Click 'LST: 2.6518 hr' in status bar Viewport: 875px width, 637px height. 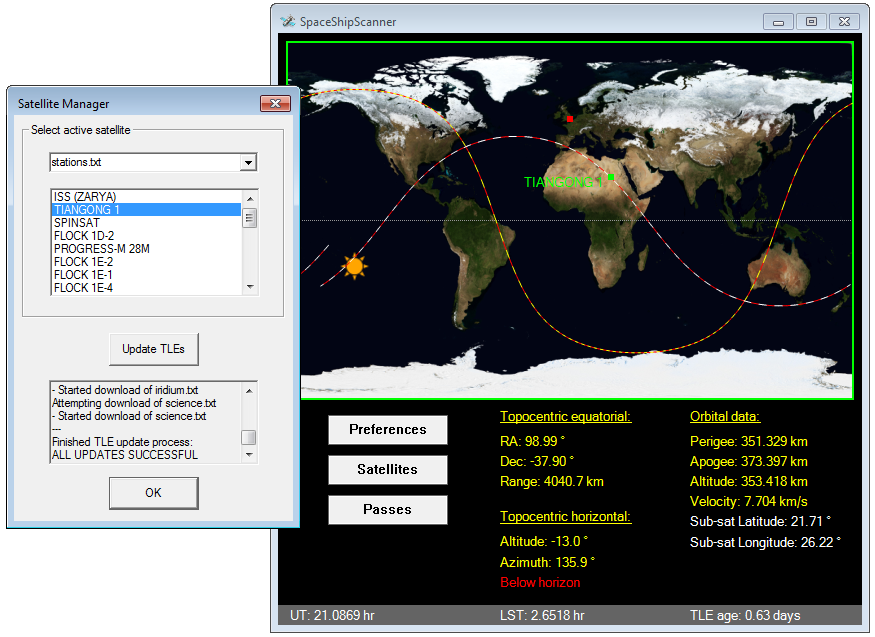pyautogui.click(x=542, y=615)
